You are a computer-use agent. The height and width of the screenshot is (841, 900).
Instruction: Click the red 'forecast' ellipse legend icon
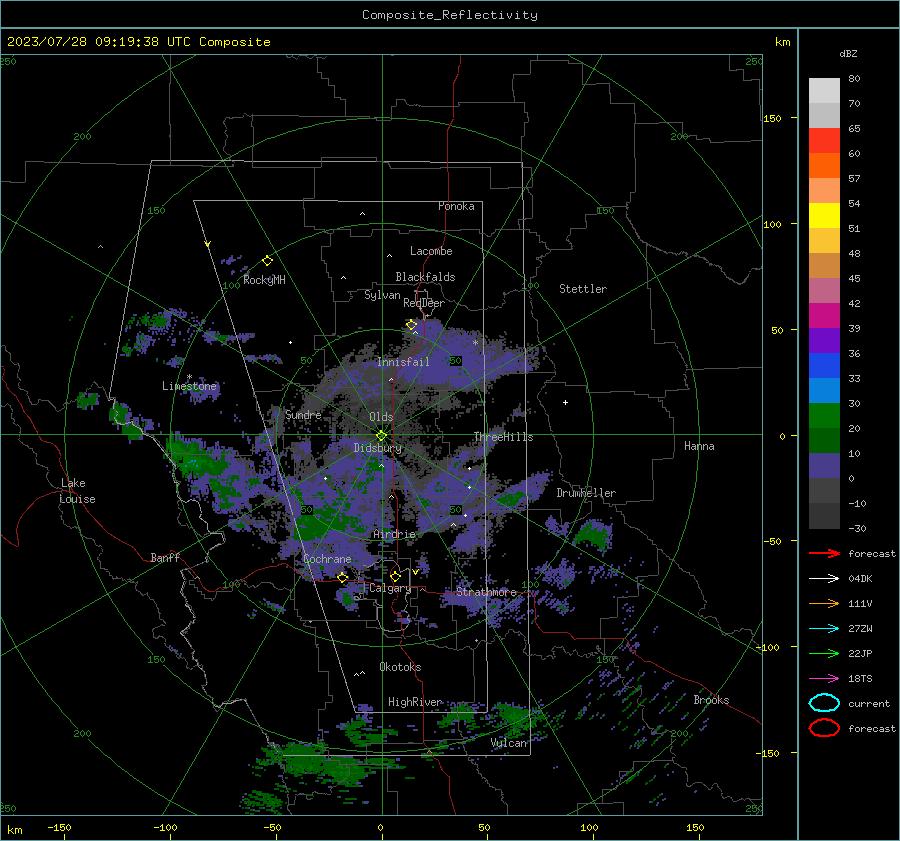click(824, 728)
